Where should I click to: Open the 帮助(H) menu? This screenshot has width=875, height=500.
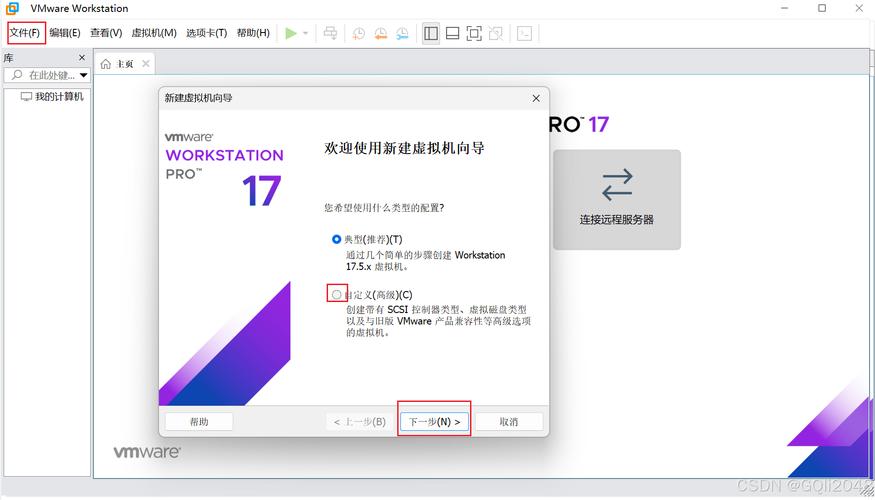[253, 33]
